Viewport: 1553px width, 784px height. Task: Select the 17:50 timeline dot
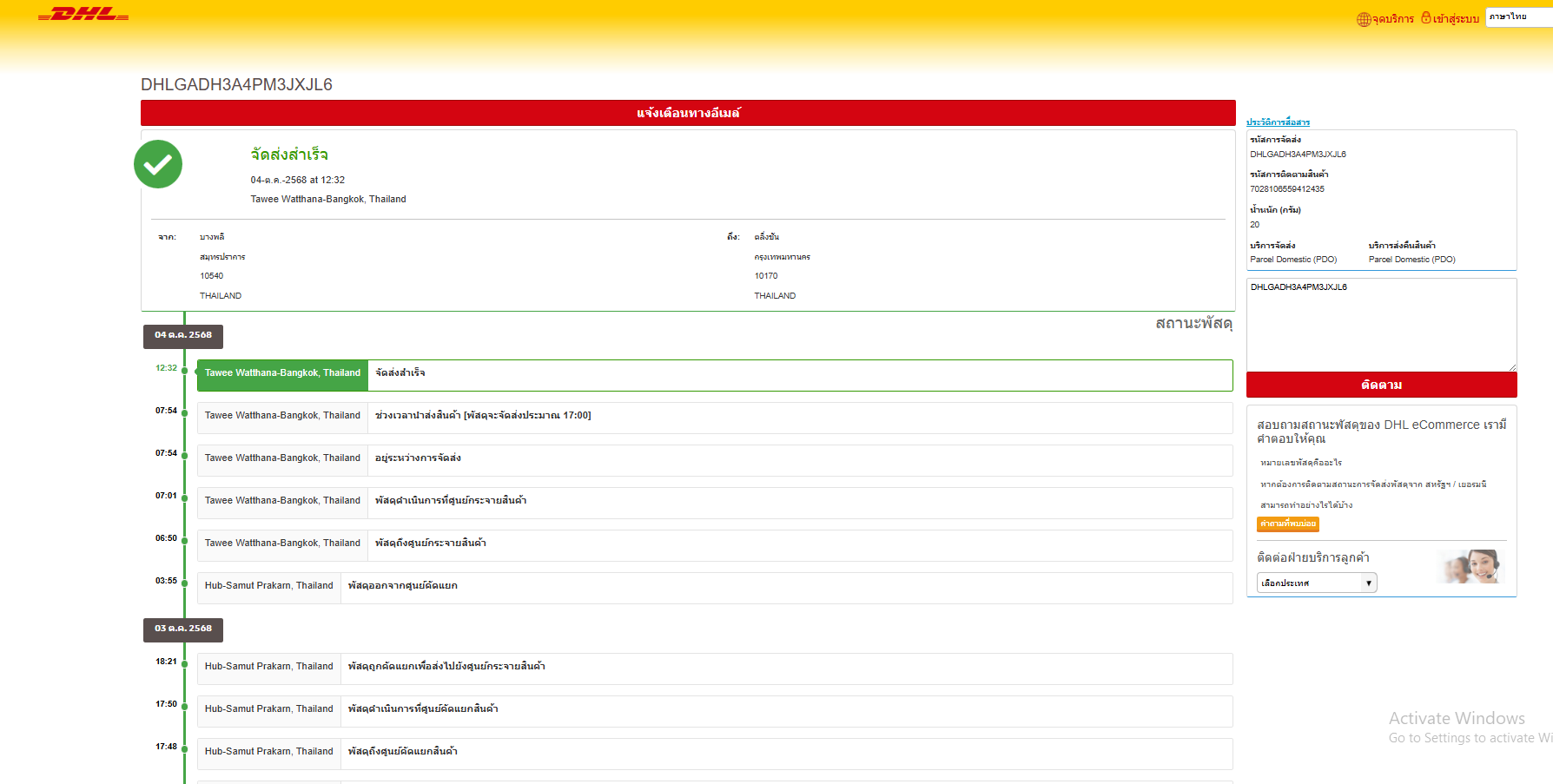(184, 707)
